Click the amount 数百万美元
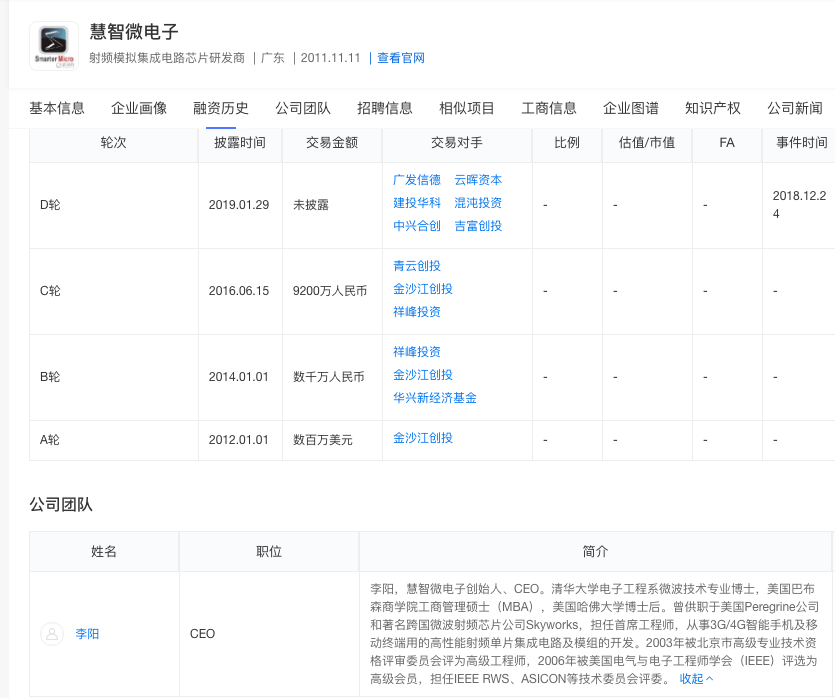The image size is (835, 698). (323, 440)
